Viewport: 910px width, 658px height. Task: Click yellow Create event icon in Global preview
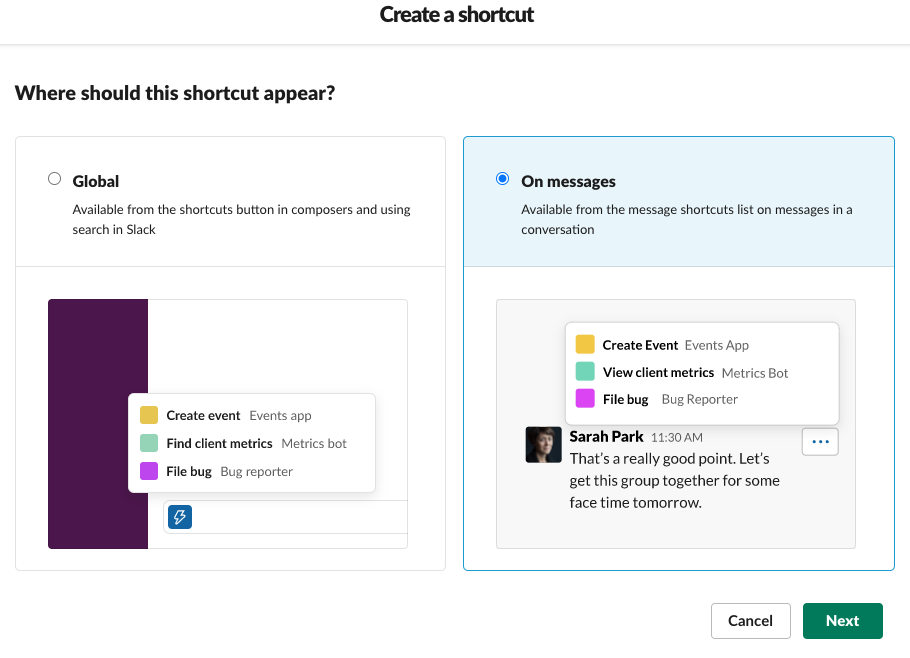point(149,415)
